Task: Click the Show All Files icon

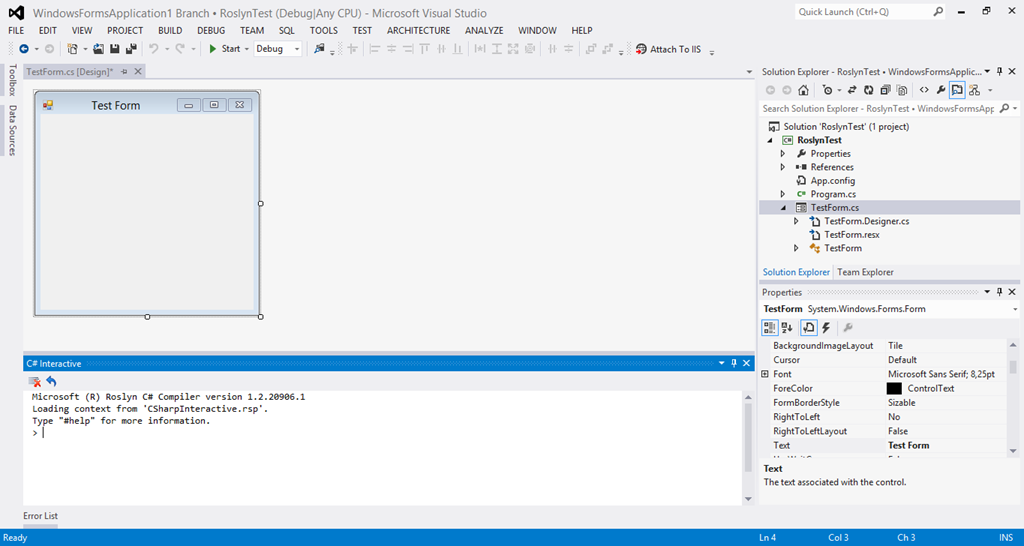Action: (902, 90)
